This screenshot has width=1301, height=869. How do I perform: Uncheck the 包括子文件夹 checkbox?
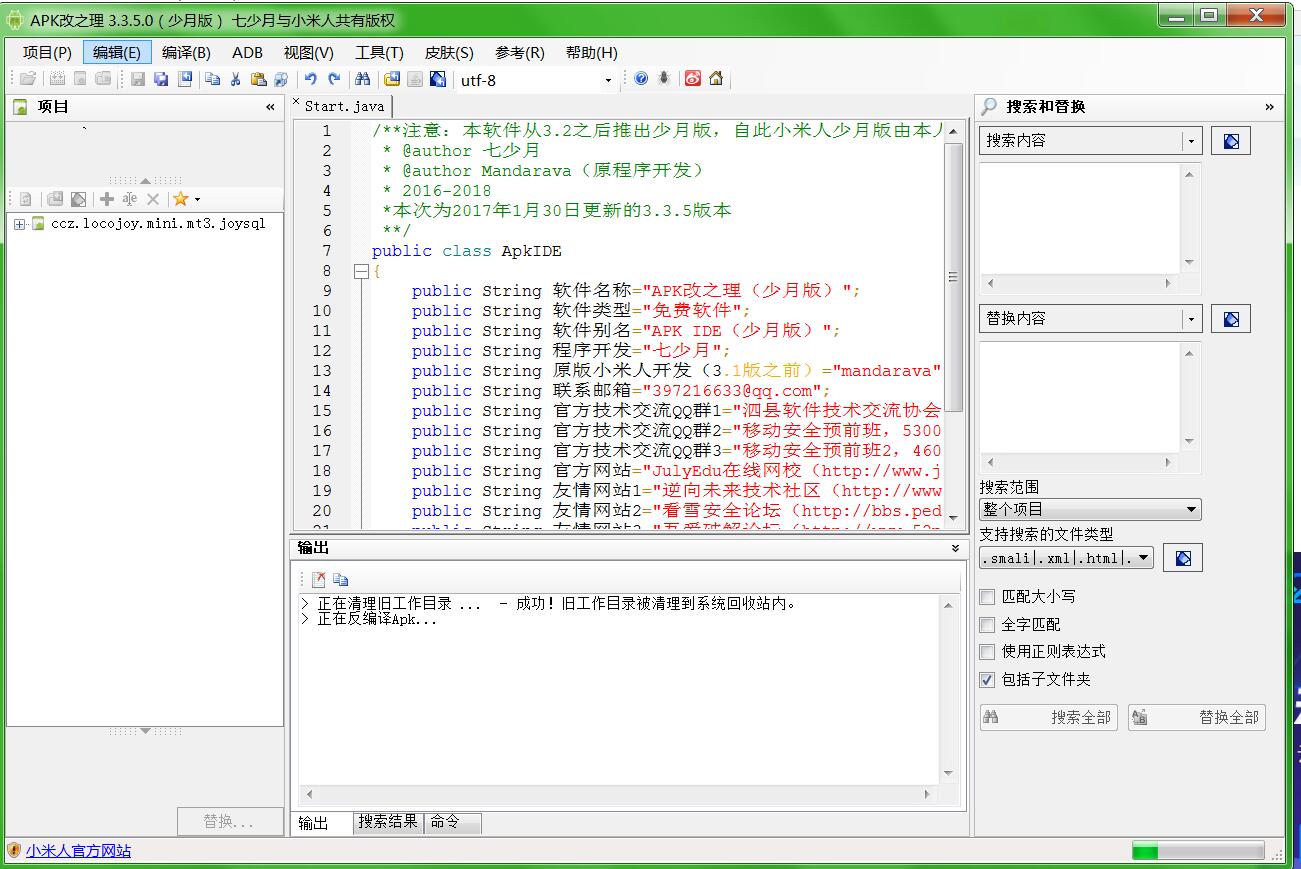pos(988,680)
